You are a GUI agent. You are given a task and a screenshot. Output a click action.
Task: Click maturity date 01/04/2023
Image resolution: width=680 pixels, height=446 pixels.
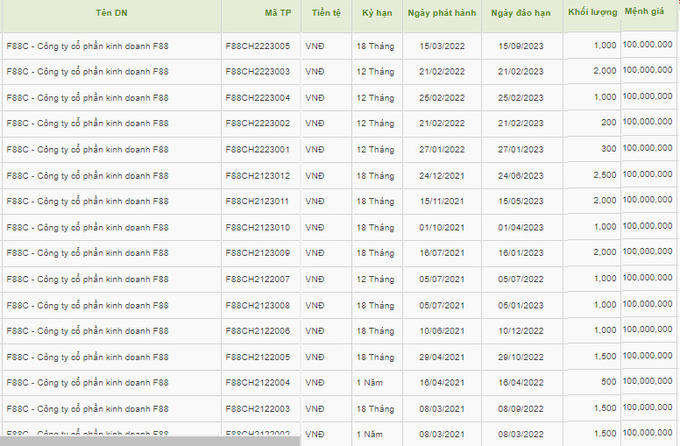click(521, 227)
